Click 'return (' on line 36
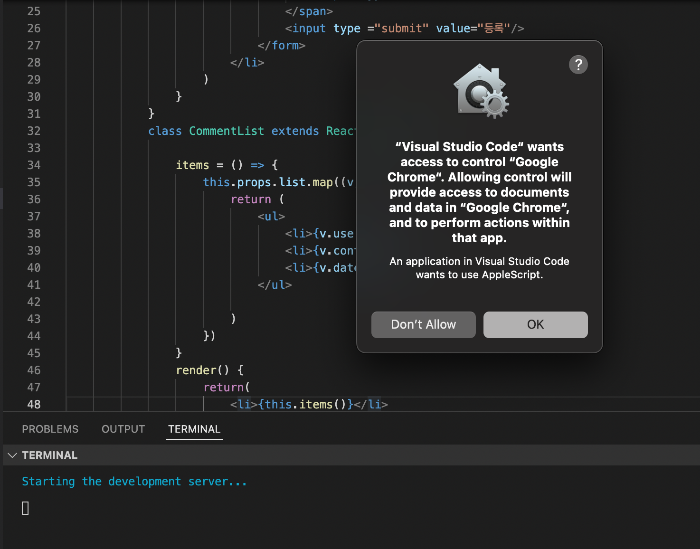The width and height of the screenshot is (700, 549). [x=257, y=199]
